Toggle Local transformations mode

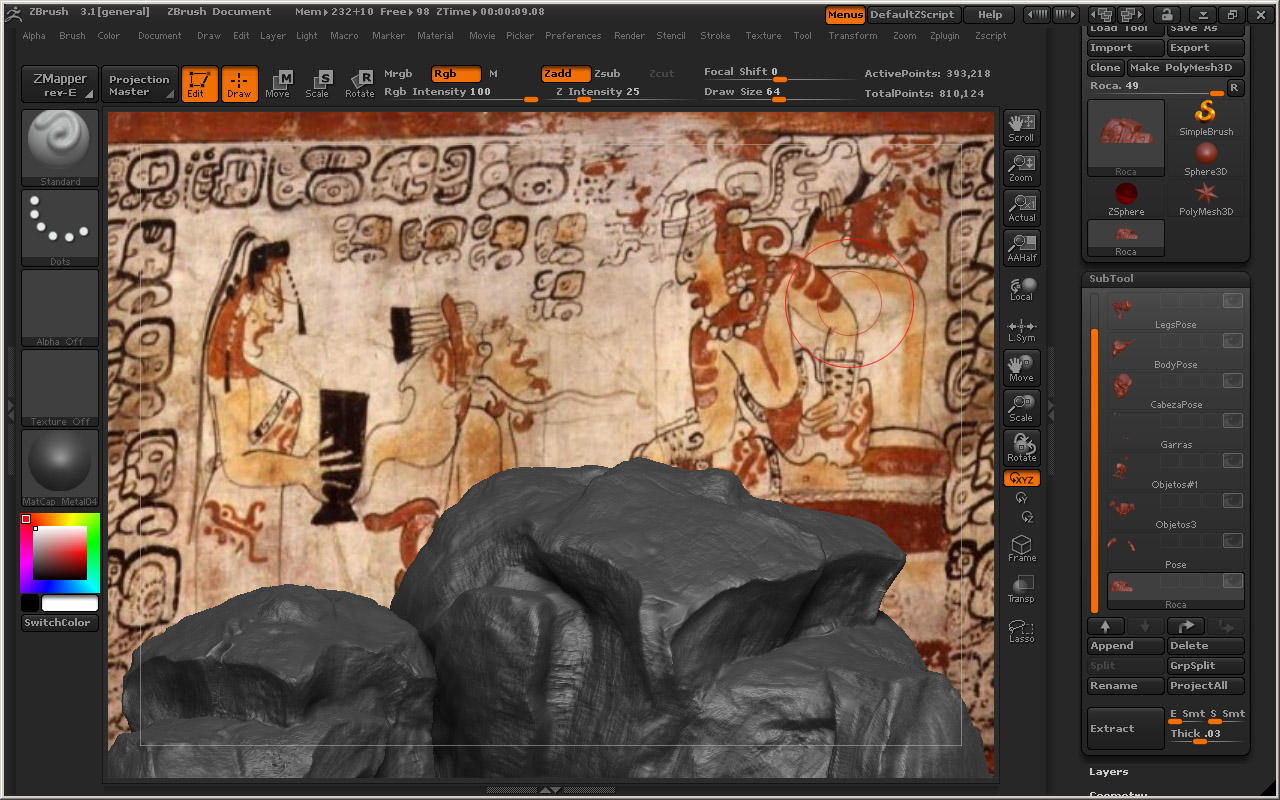(x=1021, y=289)
